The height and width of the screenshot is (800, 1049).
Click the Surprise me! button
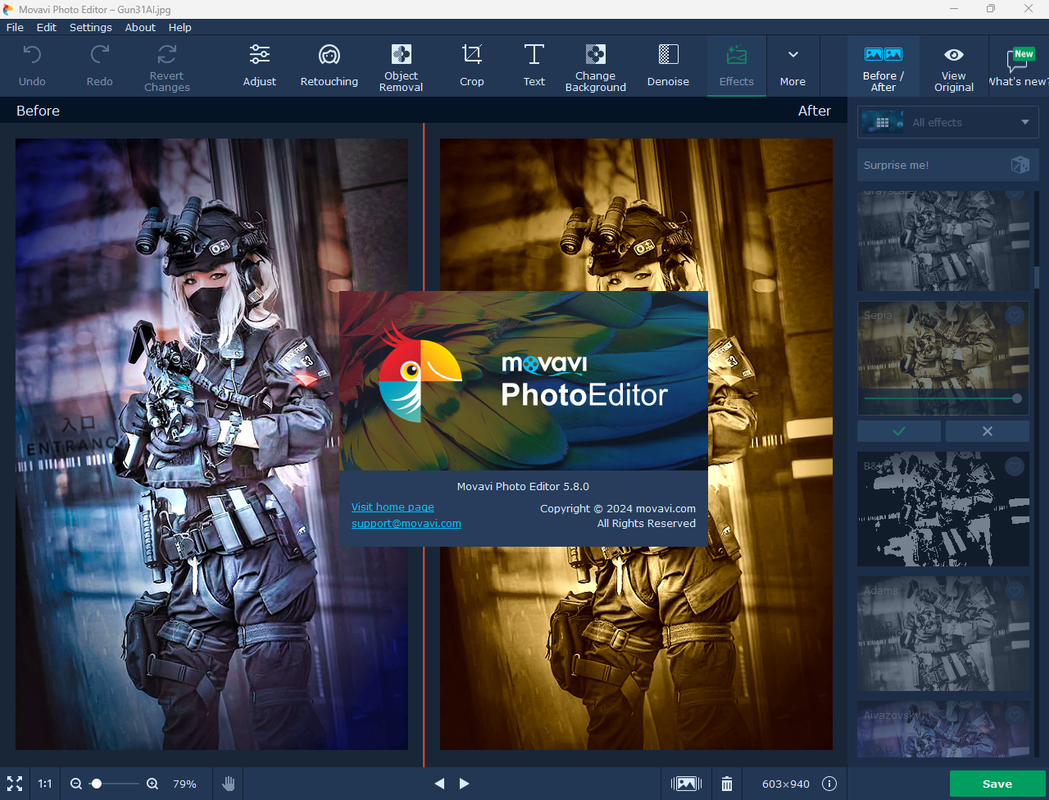947,165
